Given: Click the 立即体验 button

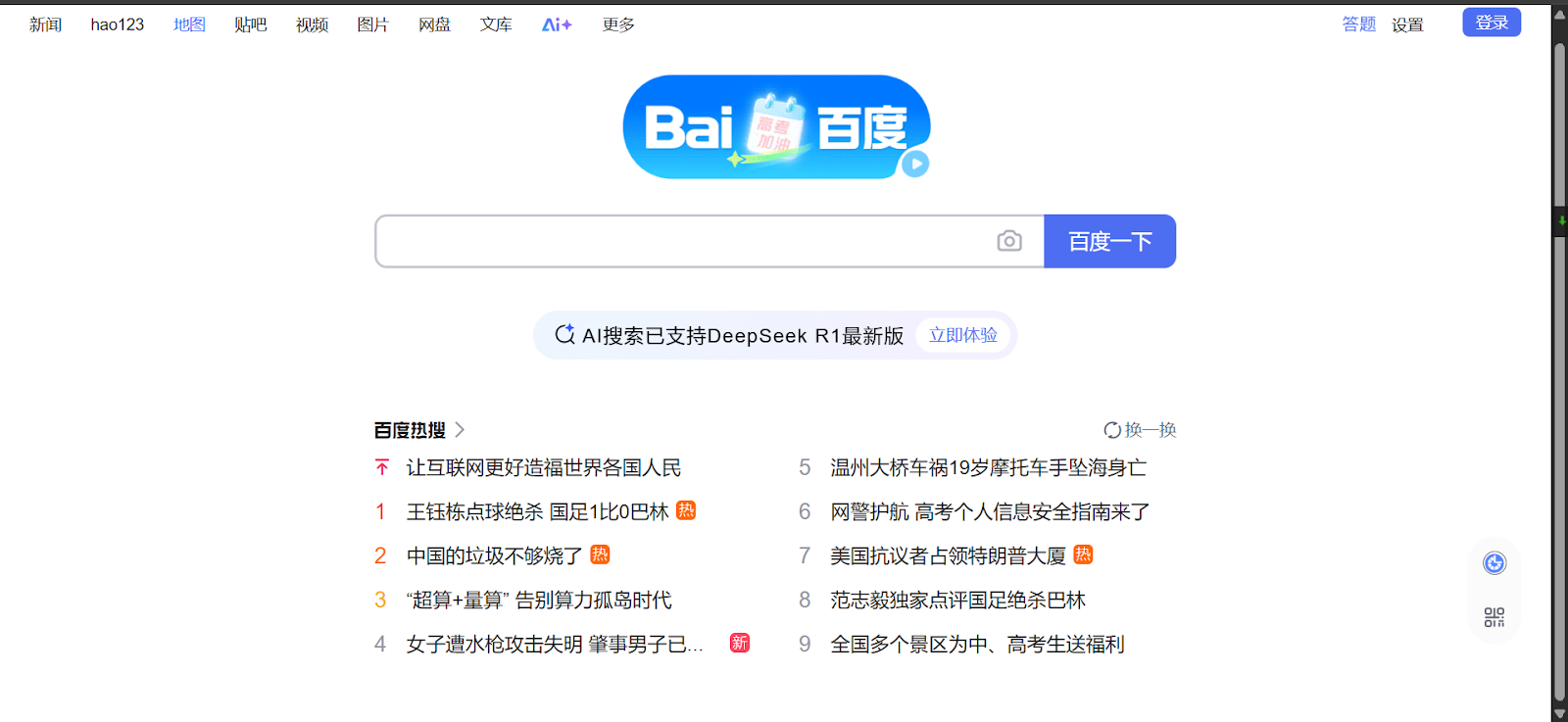Looking at the screenshot, I should click(x=963, y=335).
